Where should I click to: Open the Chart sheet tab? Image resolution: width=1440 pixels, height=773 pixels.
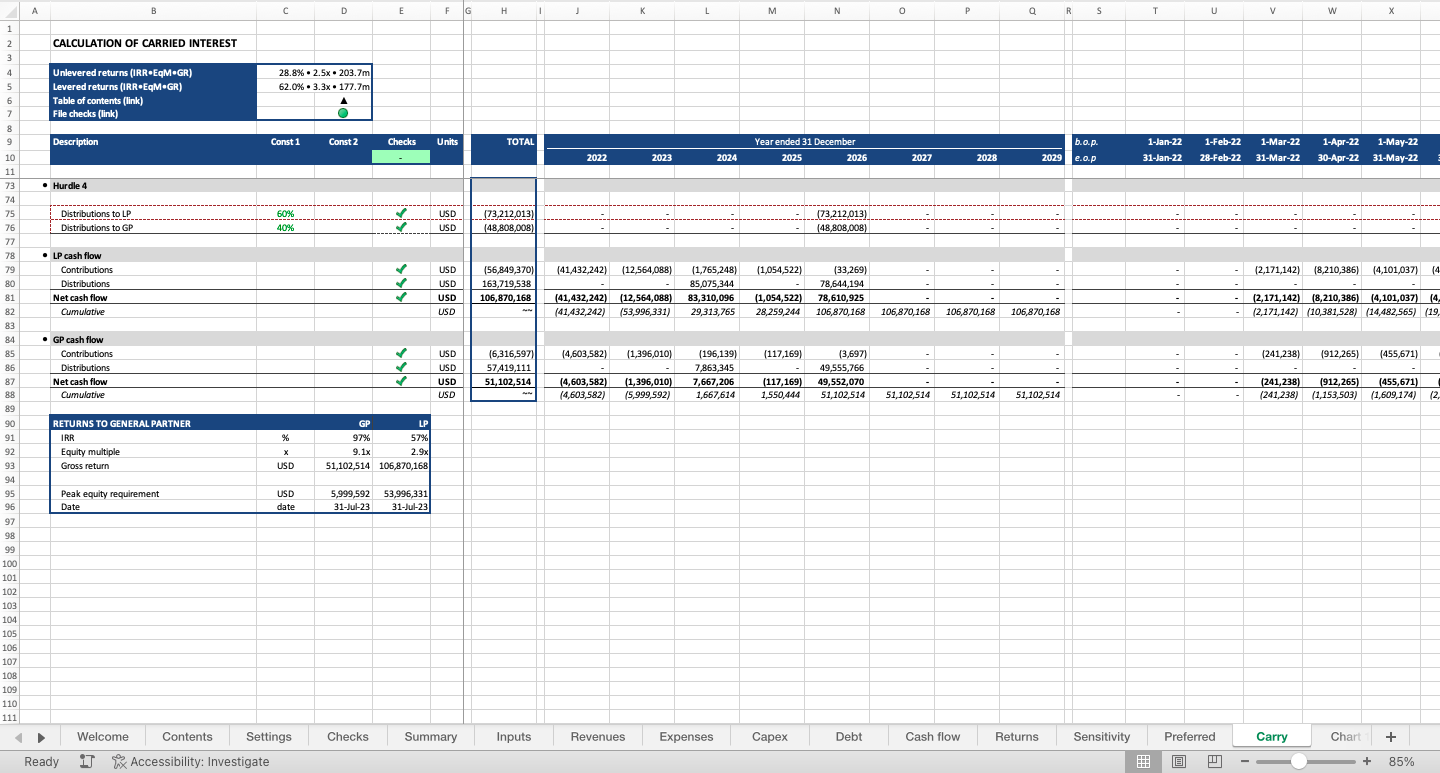click(1345, 736)
